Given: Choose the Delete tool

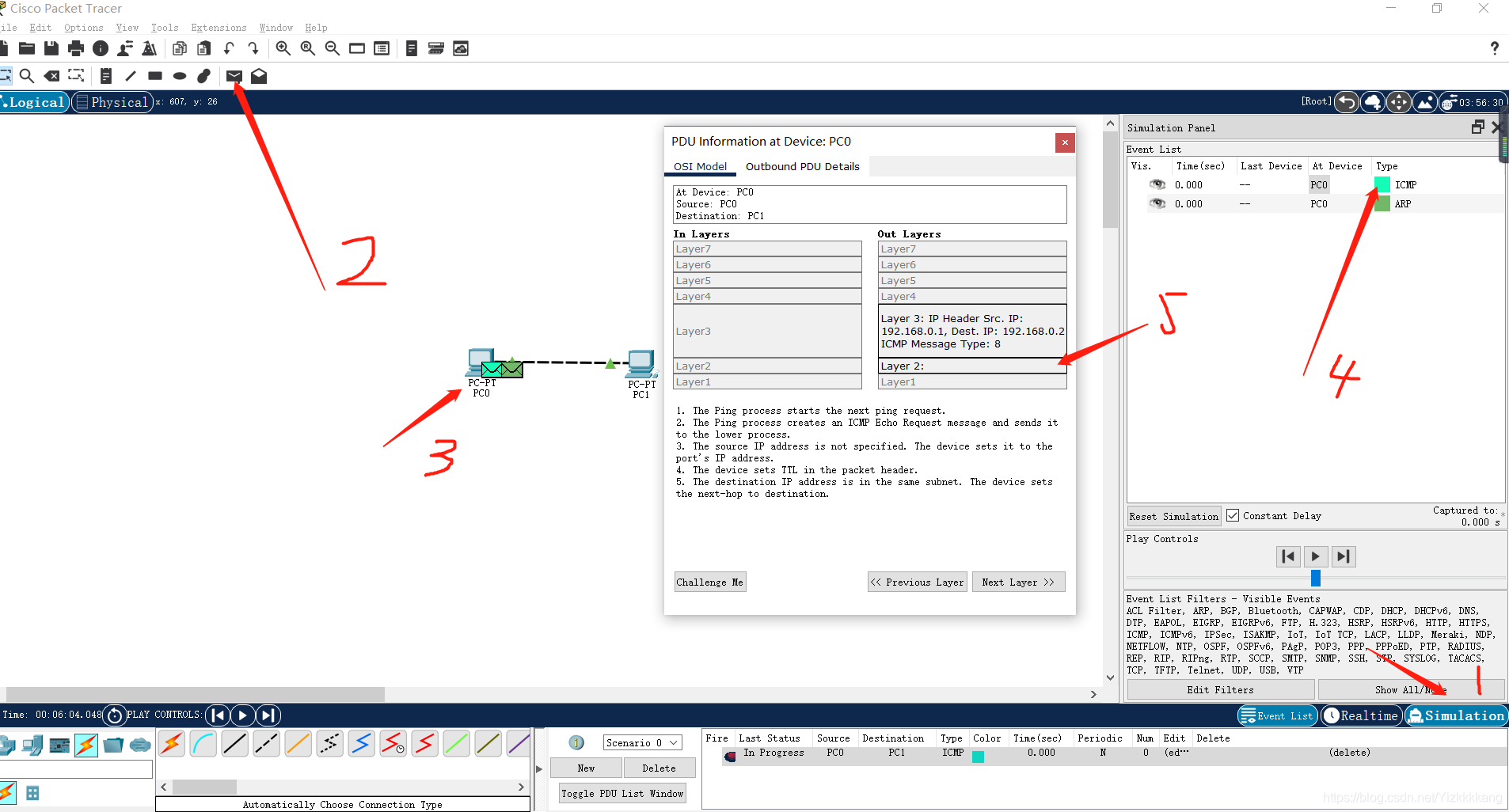Looking at the screenshot, I should pyautogui.click(x=51, y=76).
